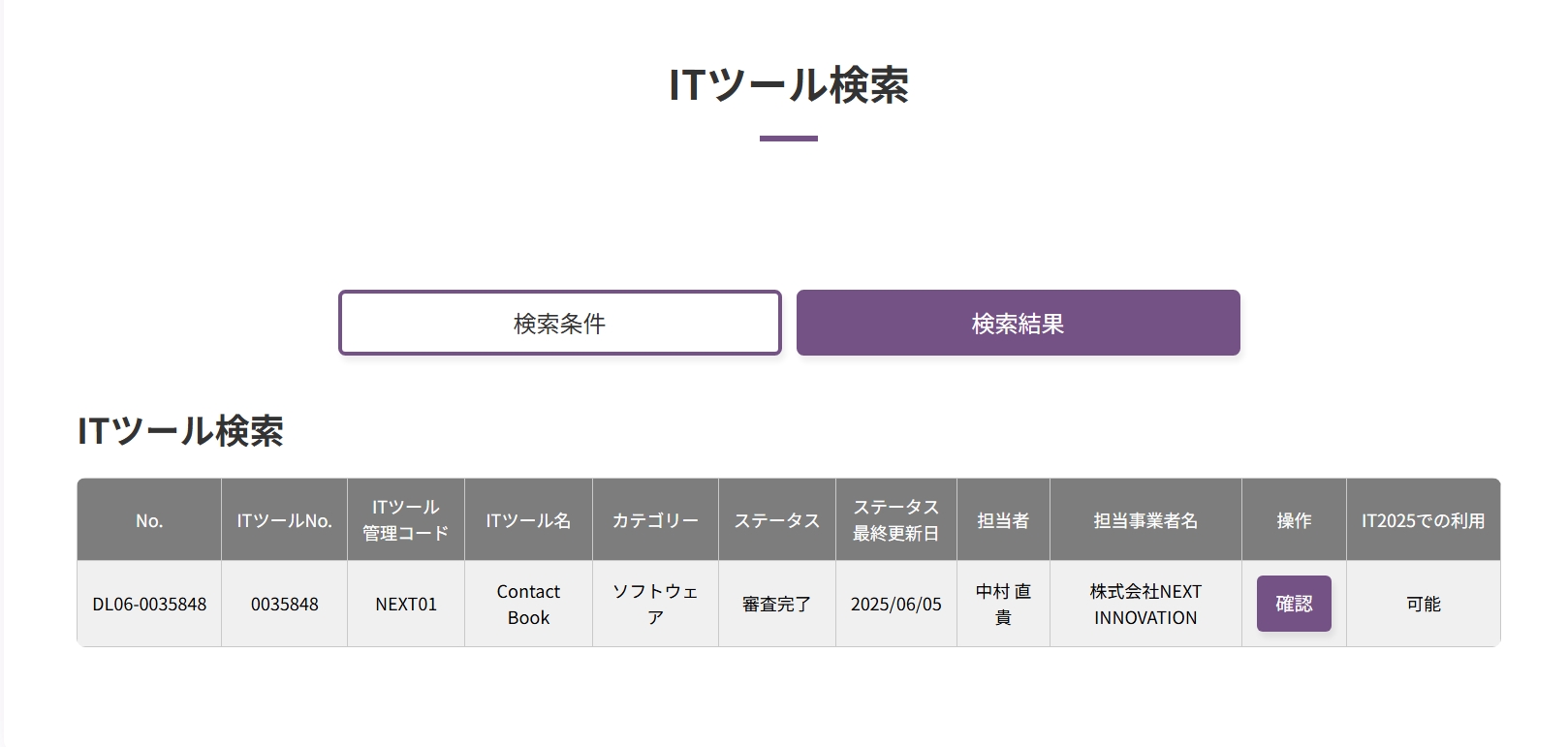1568x747 pixels.
Task: Click the ステータス column header
Action: 776,520
